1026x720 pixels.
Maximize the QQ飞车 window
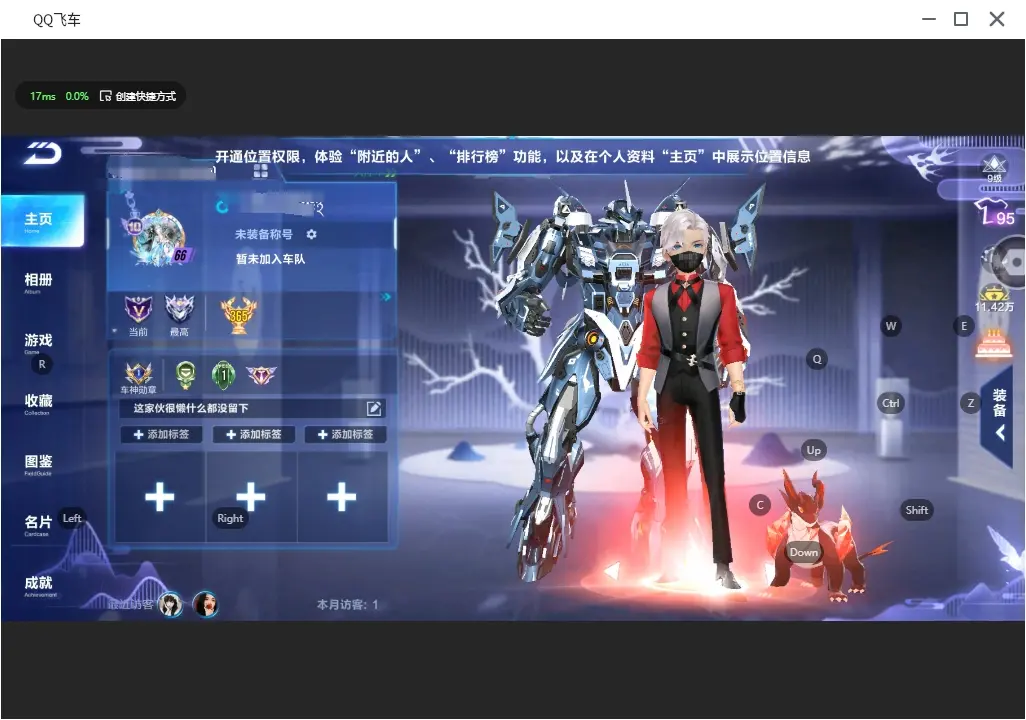(961, 19)
